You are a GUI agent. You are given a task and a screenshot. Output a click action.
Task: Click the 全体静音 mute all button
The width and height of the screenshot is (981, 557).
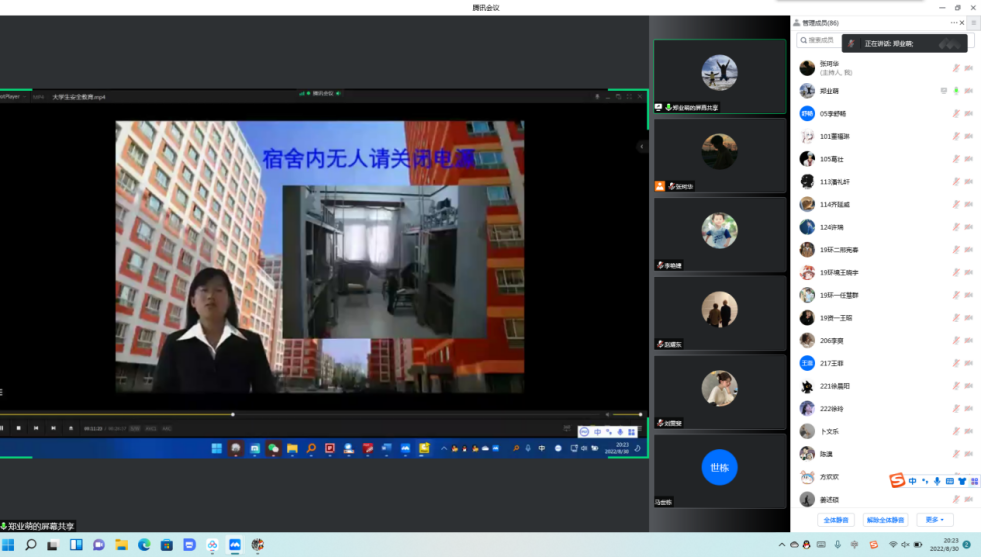[x=836, y=520]
